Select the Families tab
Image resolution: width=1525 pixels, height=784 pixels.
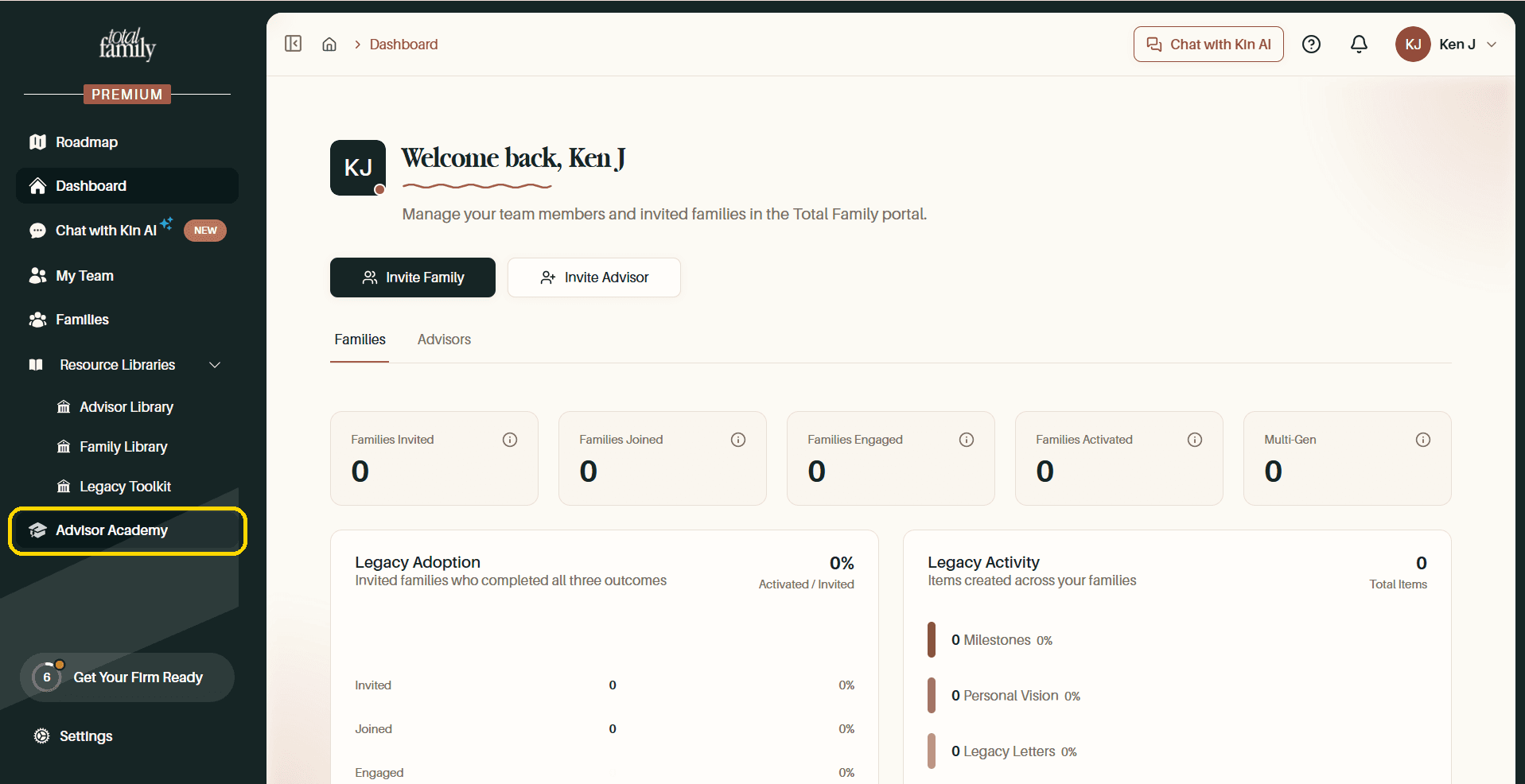point(360,340)
